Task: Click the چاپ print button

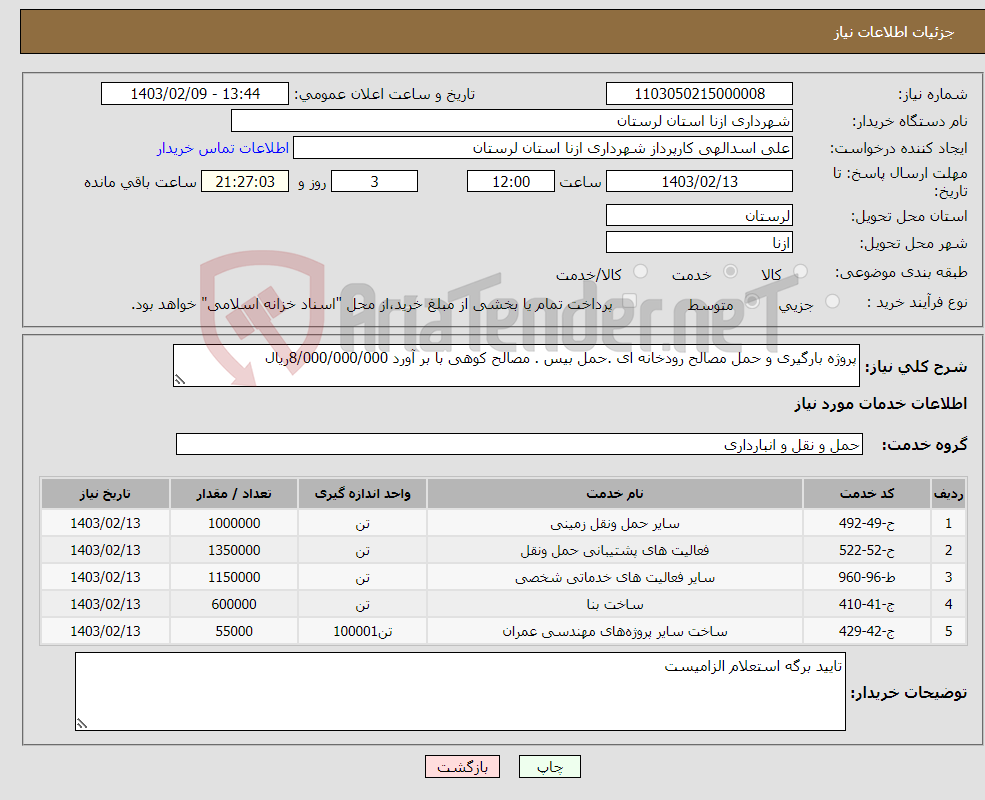Action: point(550,767)
